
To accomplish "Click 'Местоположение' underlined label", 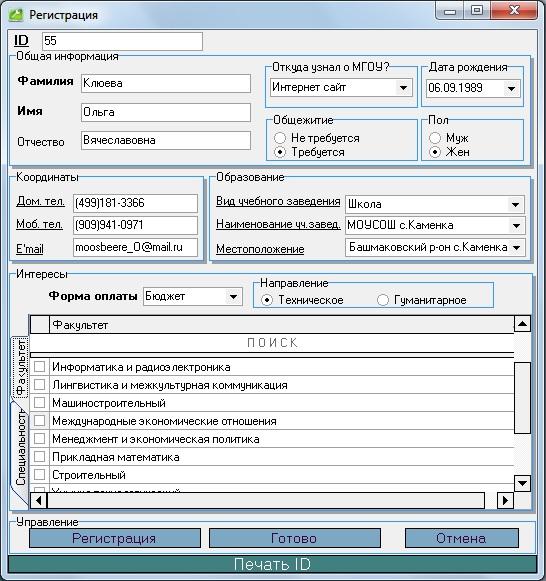I will click(x=260, y=249).
